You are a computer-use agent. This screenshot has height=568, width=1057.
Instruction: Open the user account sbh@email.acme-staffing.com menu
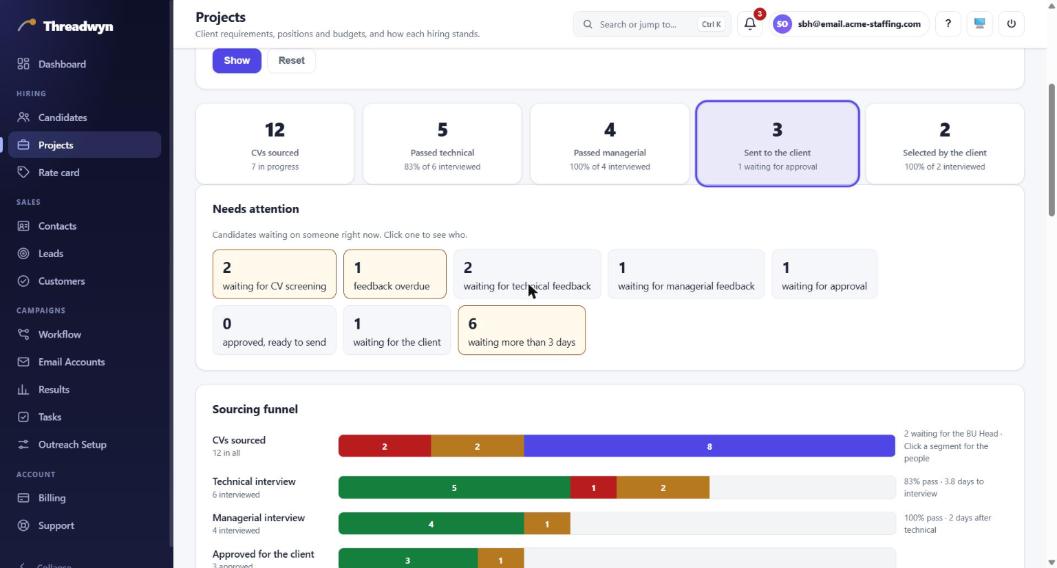[x=851, y=24]
